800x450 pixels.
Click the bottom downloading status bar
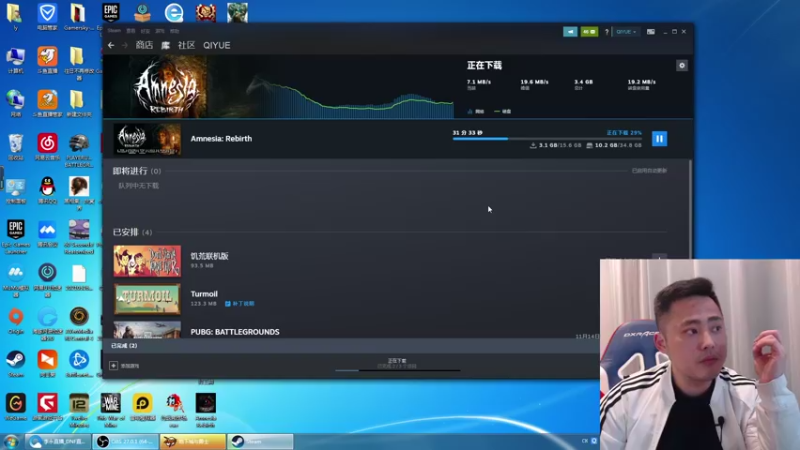tap(397, 364)
